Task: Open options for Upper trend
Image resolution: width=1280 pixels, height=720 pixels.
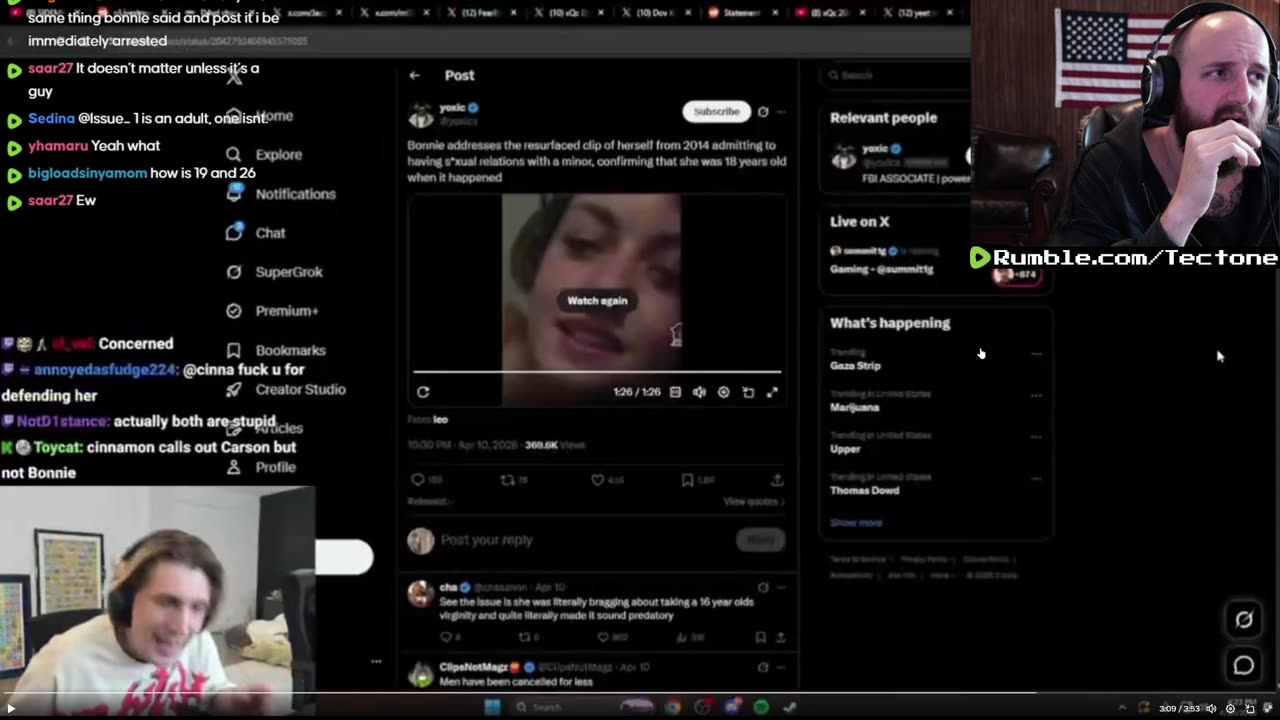Action: (x=1036, y=437)
